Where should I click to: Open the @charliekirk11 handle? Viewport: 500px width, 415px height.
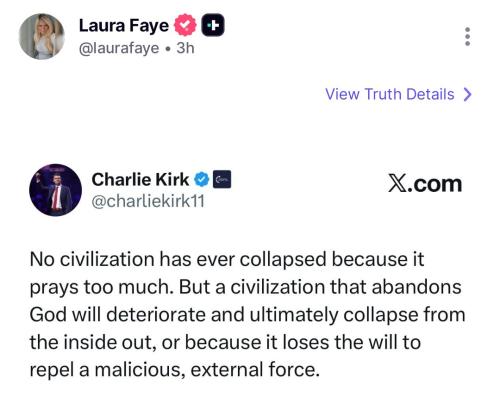click(x=148, y=201)
